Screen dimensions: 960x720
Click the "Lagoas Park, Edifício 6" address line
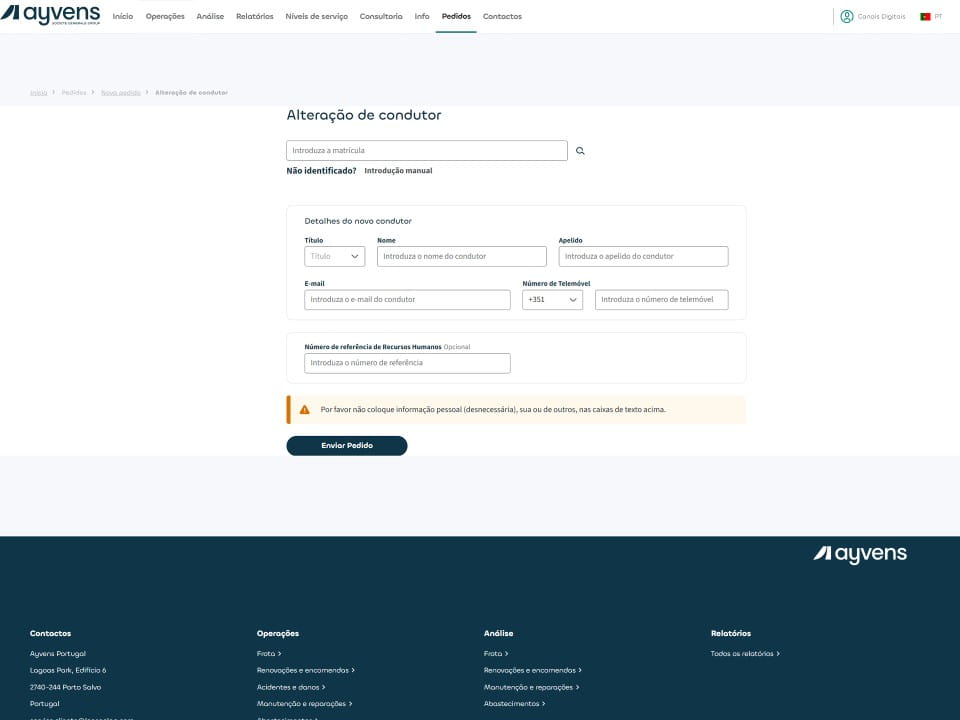[68, 670]
